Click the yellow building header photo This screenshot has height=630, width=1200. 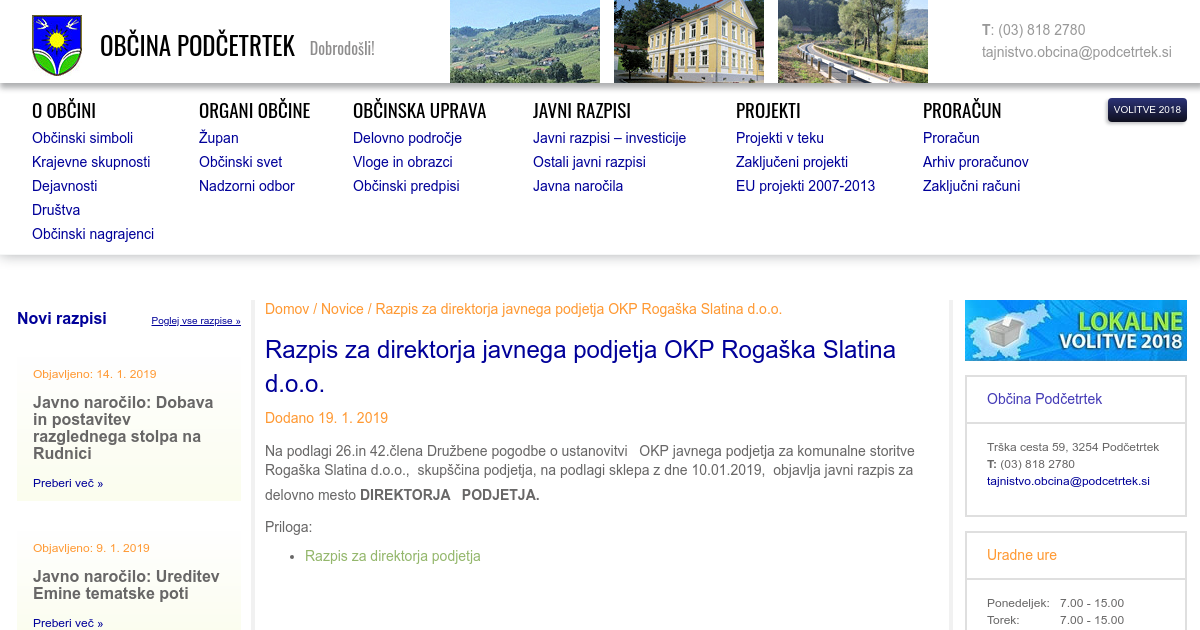[688, 41]
